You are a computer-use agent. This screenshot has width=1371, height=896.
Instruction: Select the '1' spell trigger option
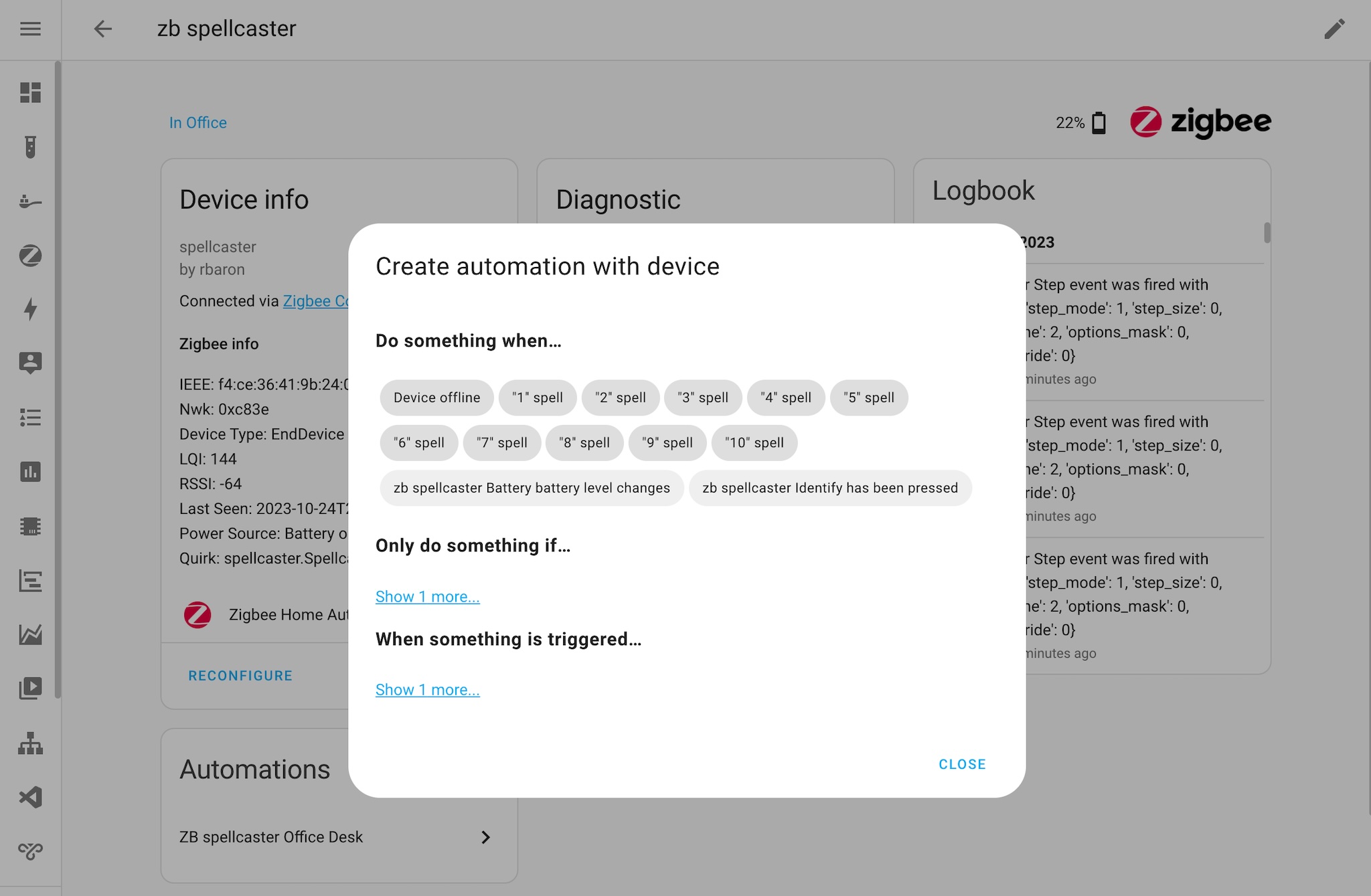tap(537, 397)
